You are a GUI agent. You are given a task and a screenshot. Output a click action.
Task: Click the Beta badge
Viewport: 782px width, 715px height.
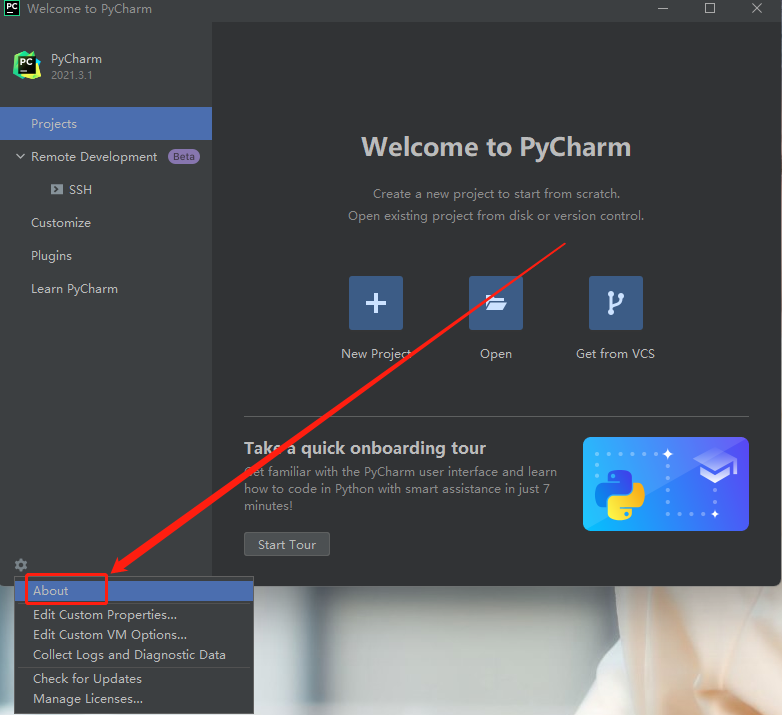[184, 157]
